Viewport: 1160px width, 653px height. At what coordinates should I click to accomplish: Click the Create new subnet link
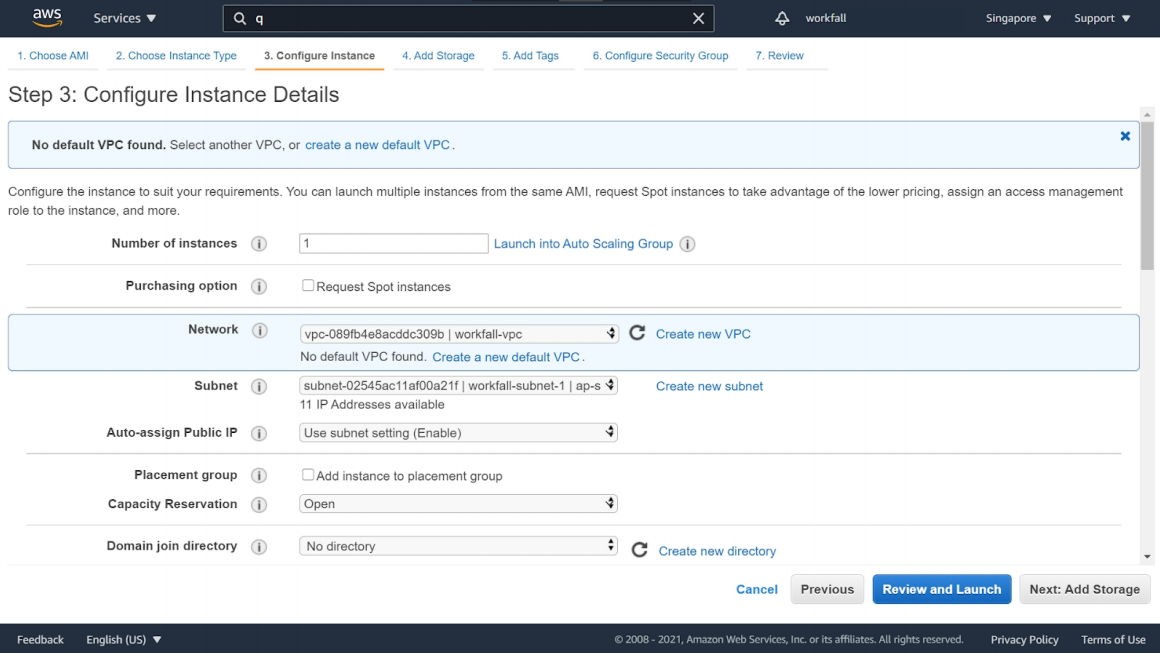click(709, 386)
